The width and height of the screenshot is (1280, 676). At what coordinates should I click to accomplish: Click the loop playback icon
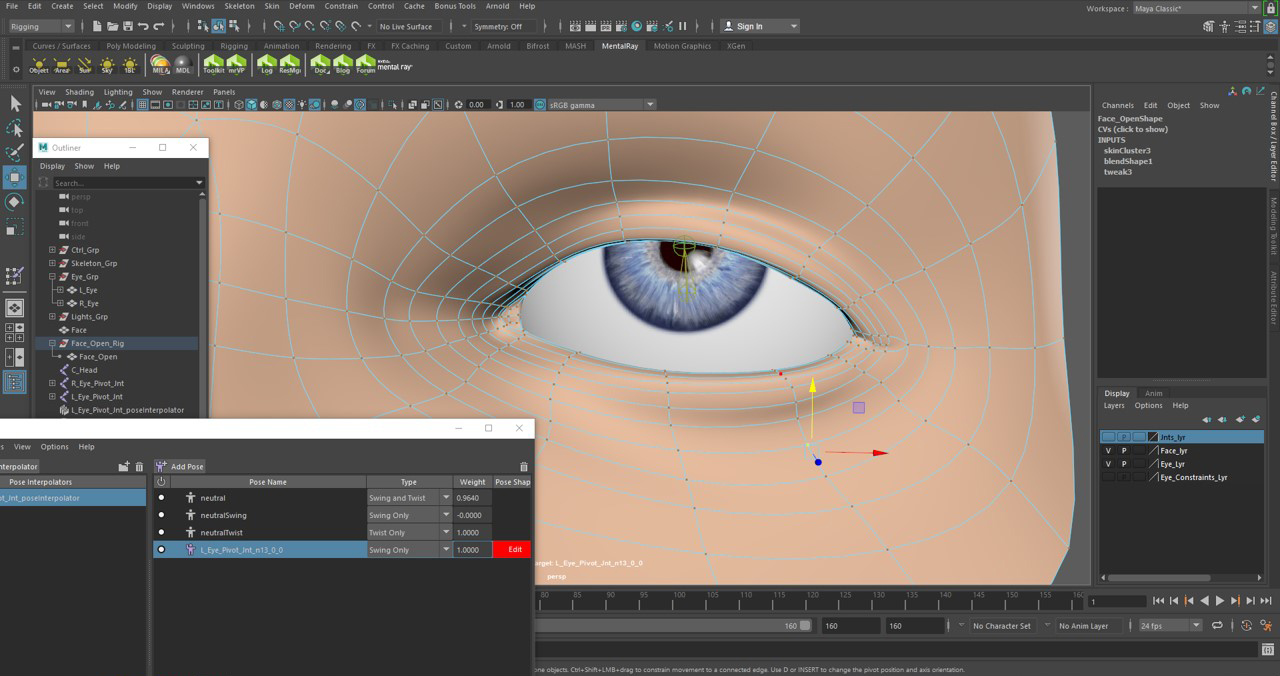pyautogui.click(x=1217, y=626)
